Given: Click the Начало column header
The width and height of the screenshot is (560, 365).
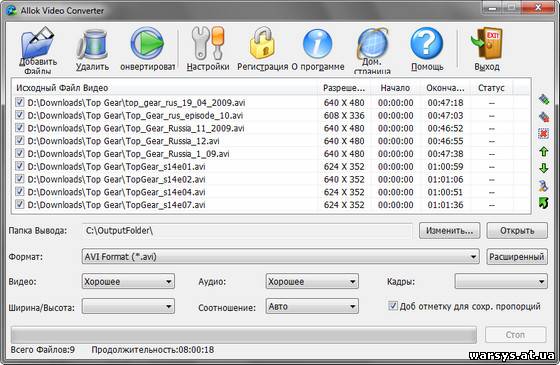Looking at the screenshot, I should point(395,88).
